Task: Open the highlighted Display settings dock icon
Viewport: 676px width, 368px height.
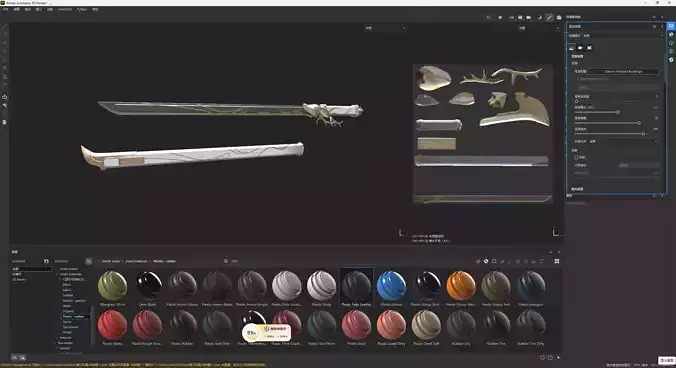Action: pos(671,26)
